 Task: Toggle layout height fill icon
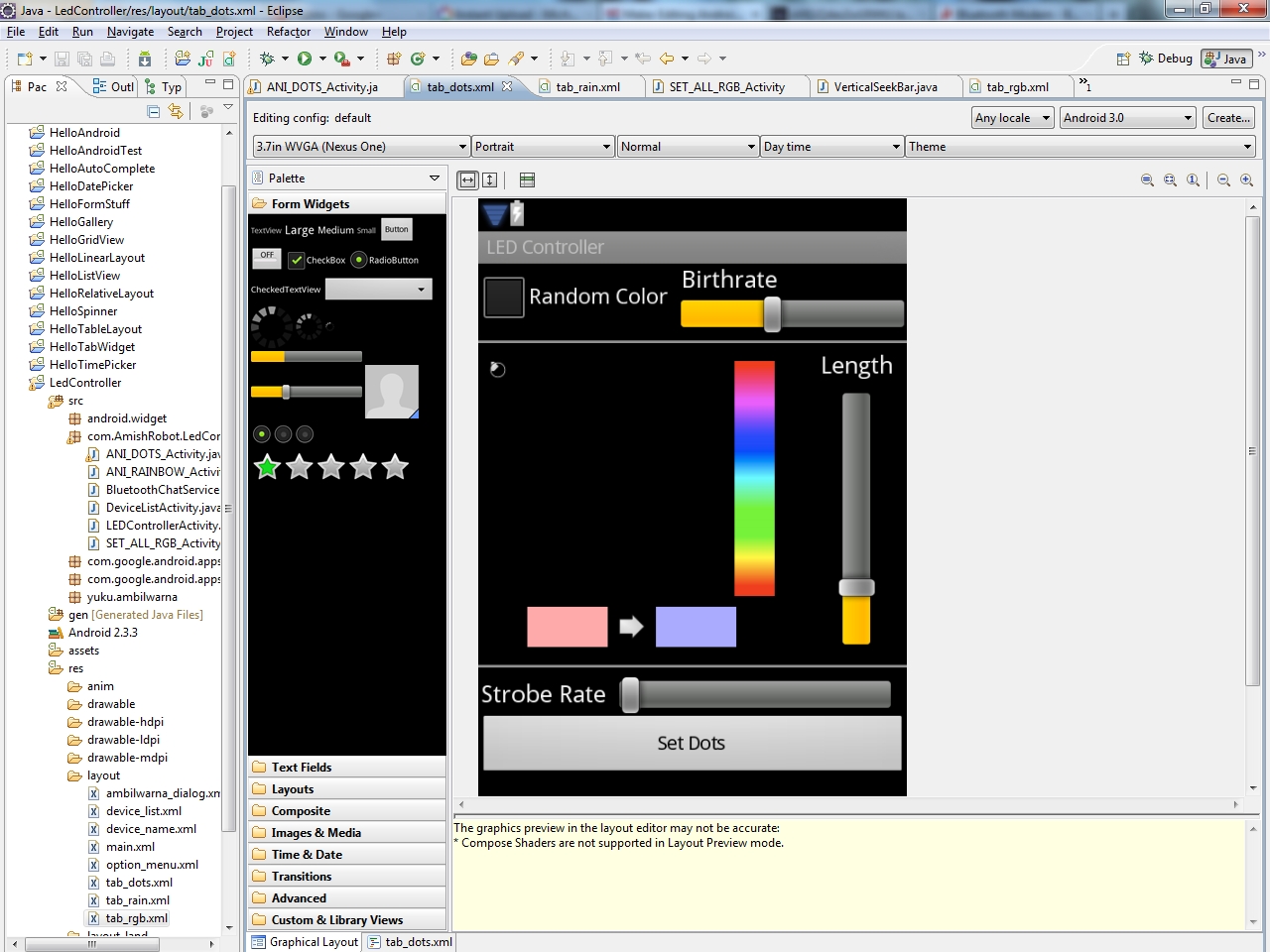tap(490, 179)
